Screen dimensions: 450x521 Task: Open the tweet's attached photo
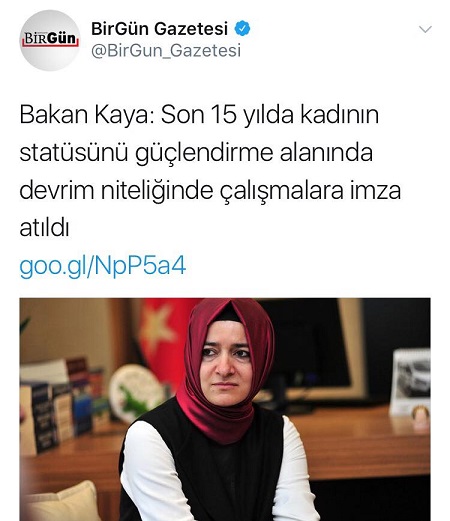click(x=225, y=409)
